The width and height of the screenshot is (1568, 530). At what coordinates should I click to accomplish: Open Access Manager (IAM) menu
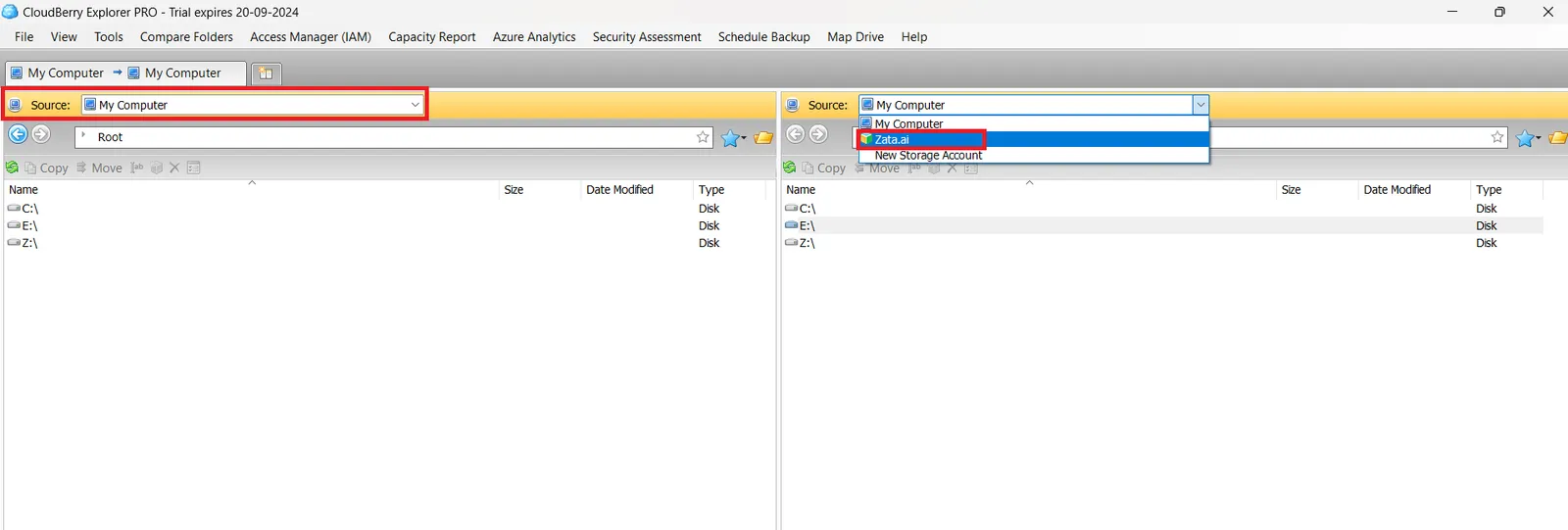[311, 36]
